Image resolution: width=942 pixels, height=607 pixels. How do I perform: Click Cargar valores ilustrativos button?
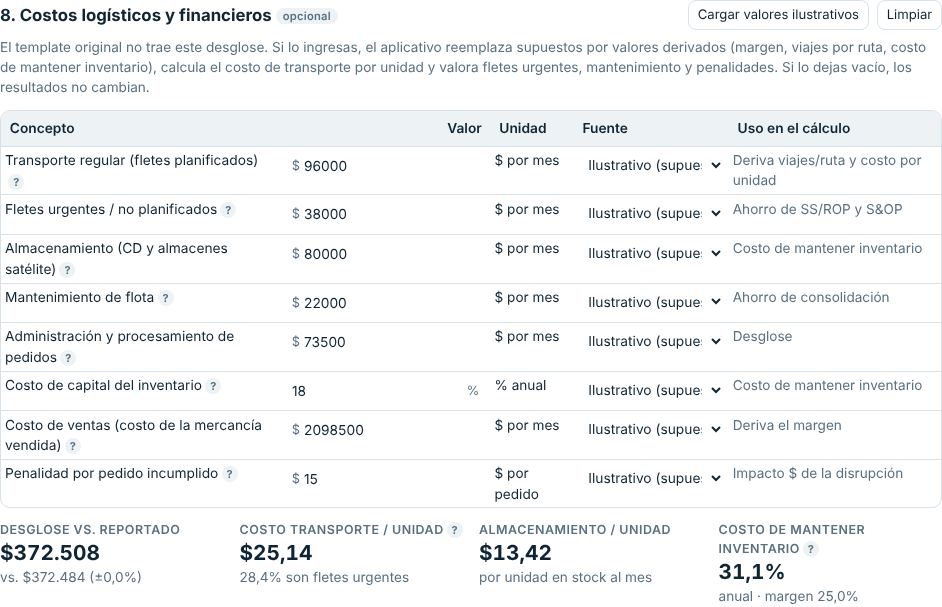click(x=778, y=15)
